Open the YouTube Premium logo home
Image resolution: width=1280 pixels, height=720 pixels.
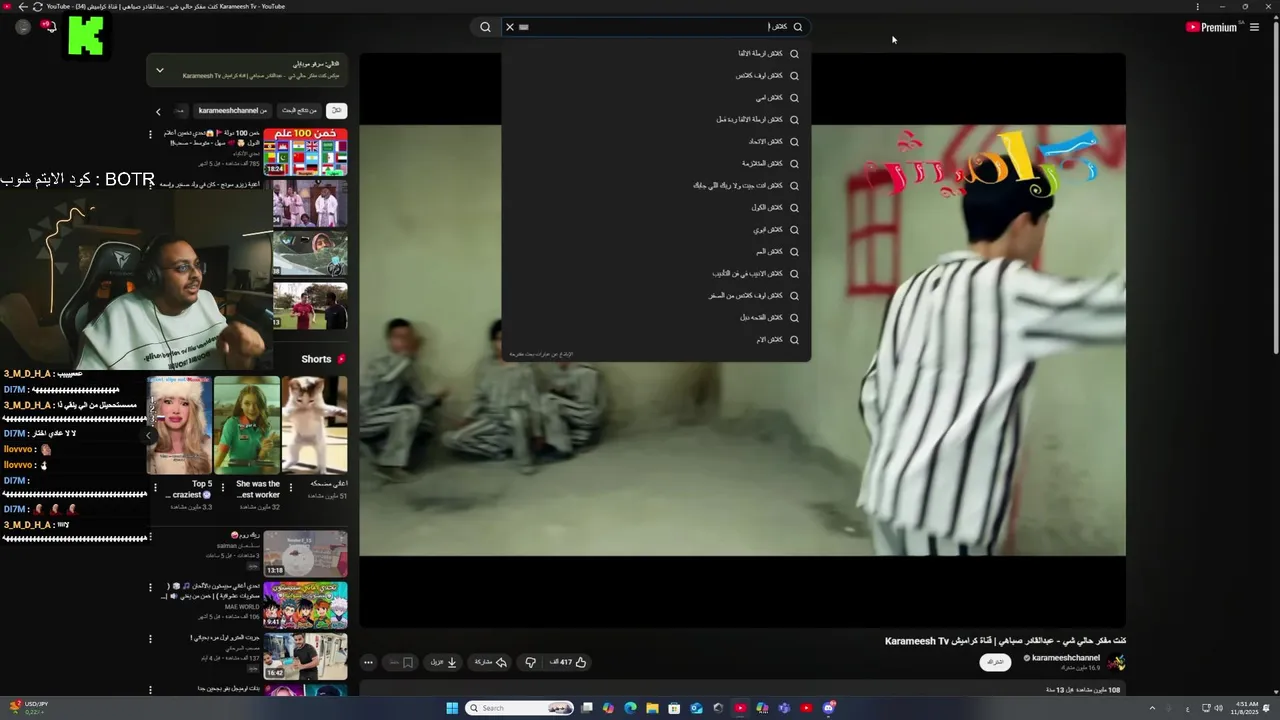(x=1211, y=27)
